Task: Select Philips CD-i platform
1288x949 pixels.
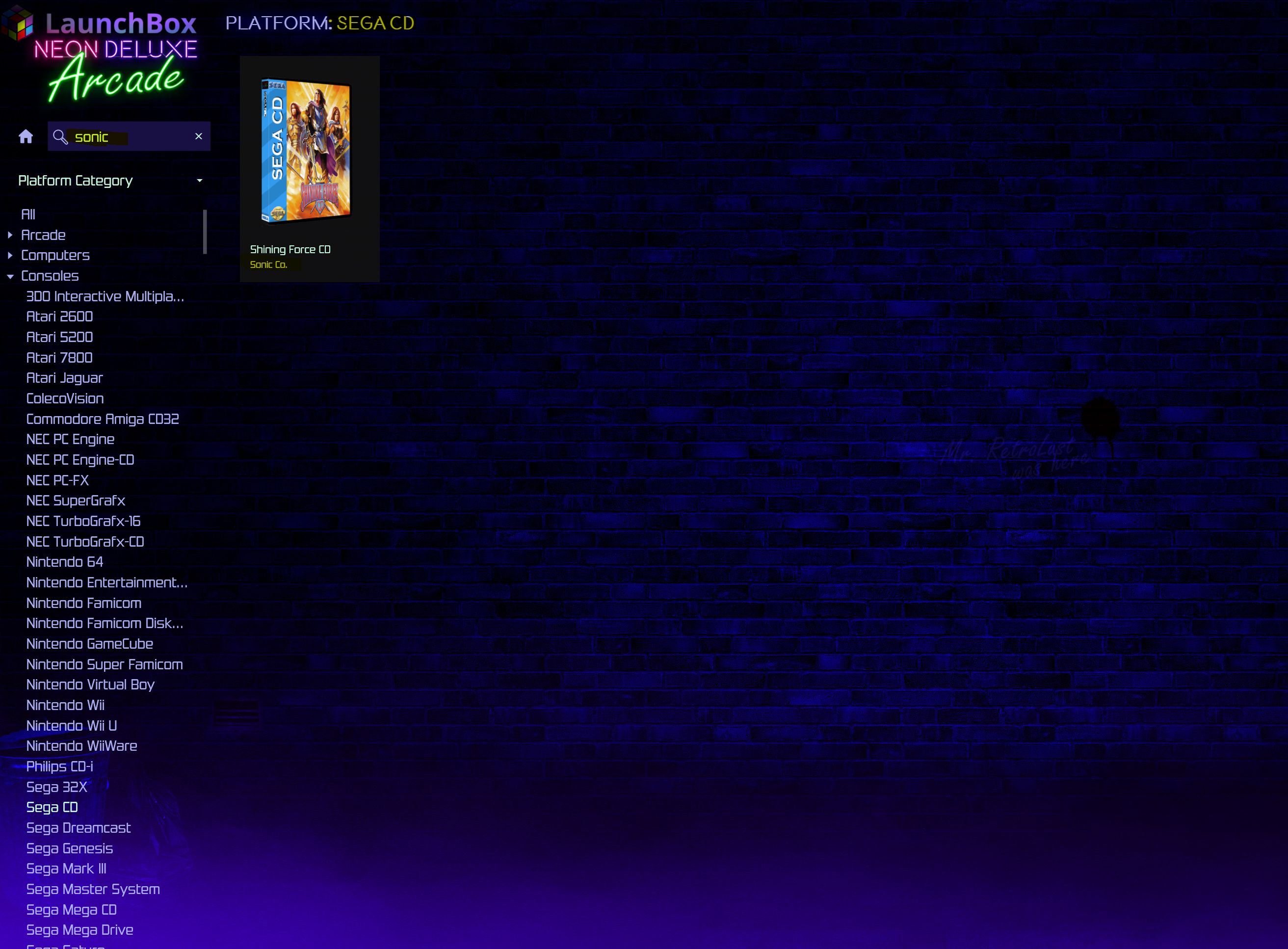Action: click(60, 767)
